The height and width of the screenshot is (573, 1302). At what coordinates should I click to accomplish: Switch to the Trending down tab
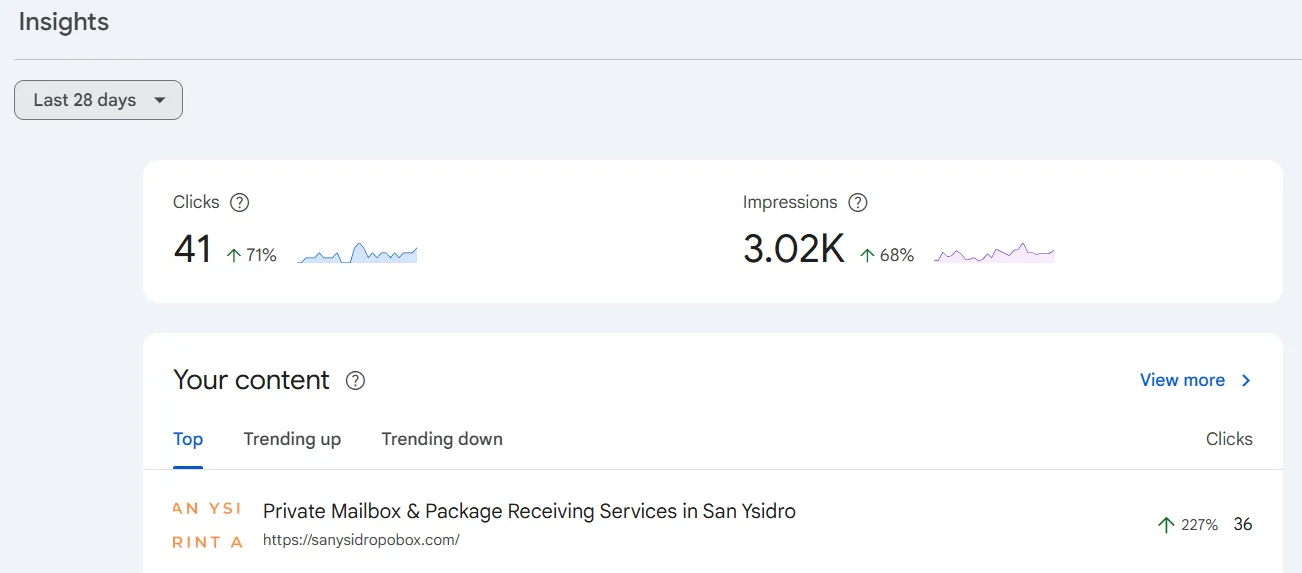click(x=442, y=439)
